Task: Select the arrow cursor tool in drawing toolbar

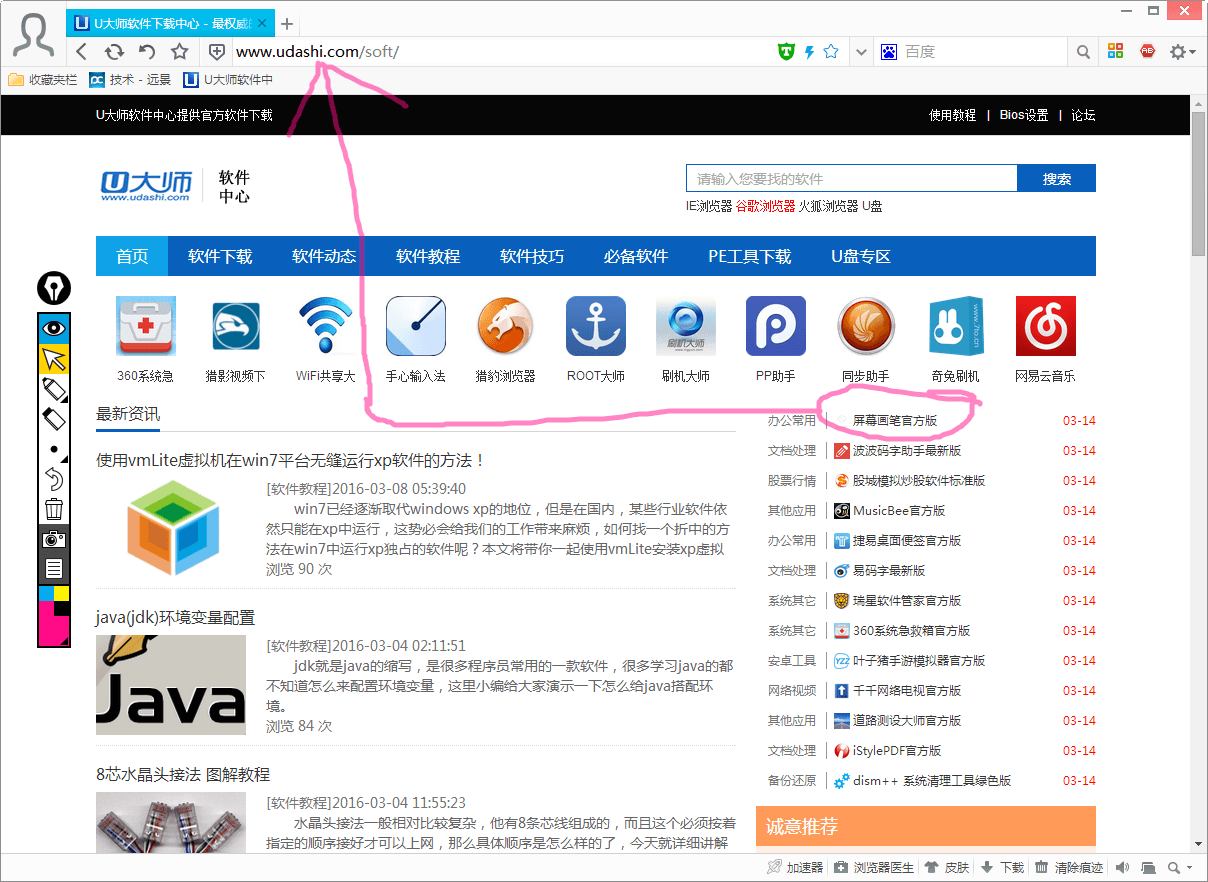Action: 54,359
